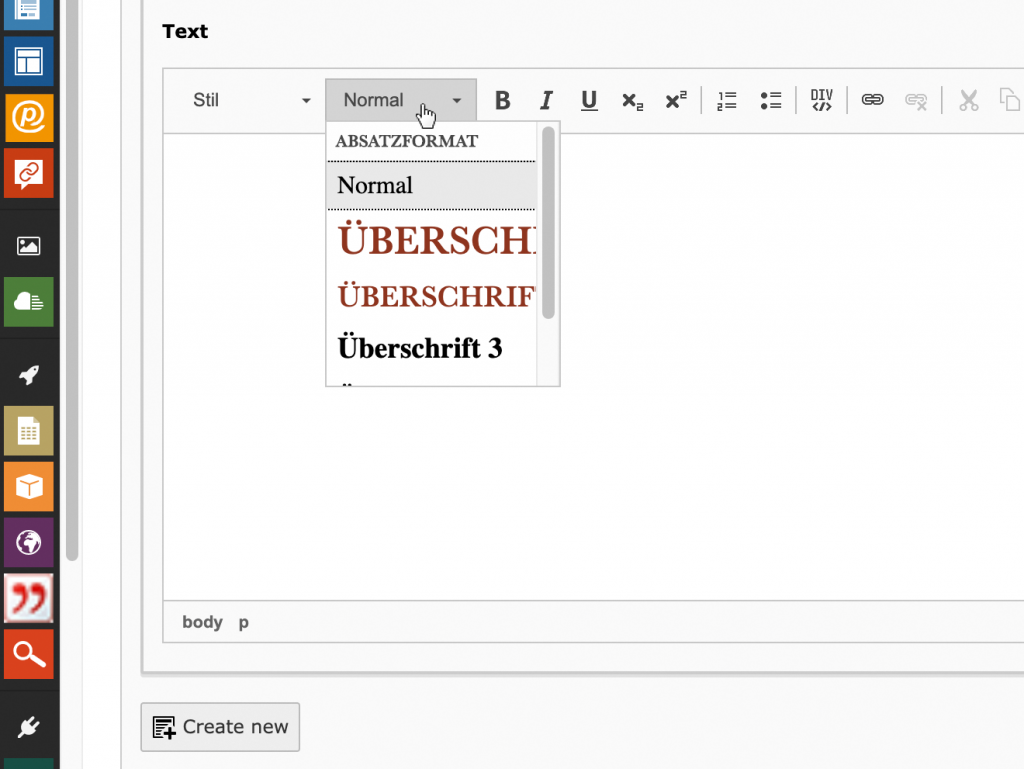Open the blue layout module in sidebar
This screenshot has width=1024, height=769.
click(x=29, y=61)
